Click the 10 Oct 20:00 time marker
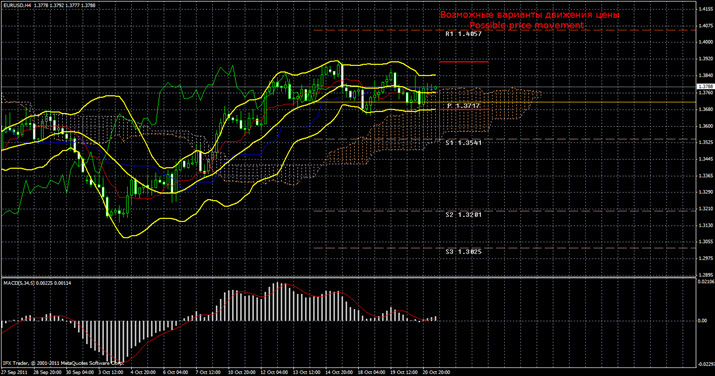This screenshot has height=376, width=715. pos(241,372)
